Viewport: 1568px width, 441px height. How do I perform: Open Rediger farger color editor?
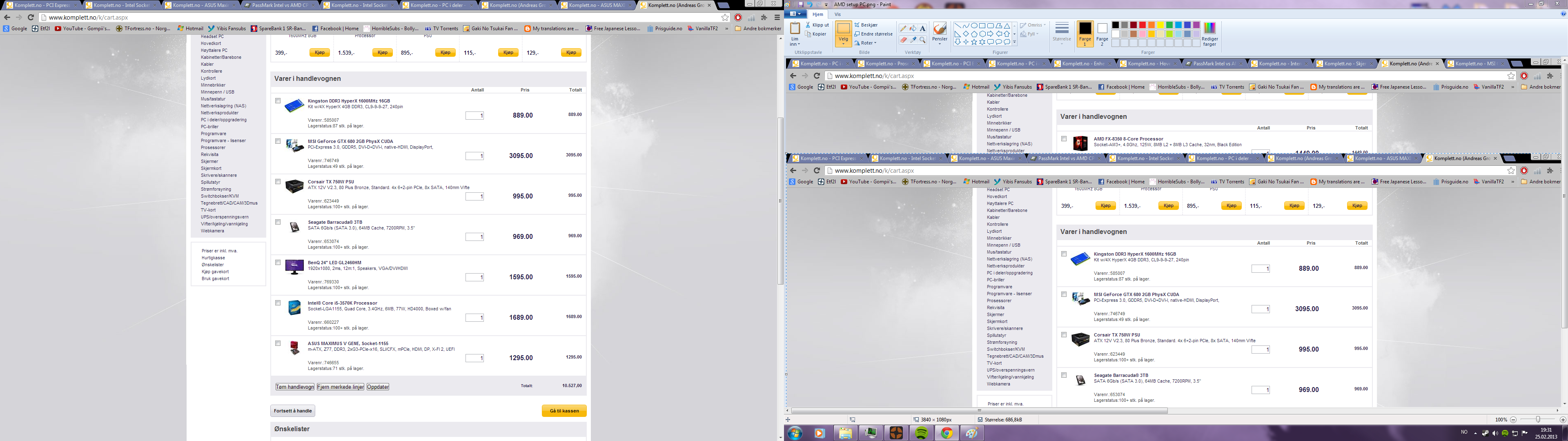click(1209, 34)
